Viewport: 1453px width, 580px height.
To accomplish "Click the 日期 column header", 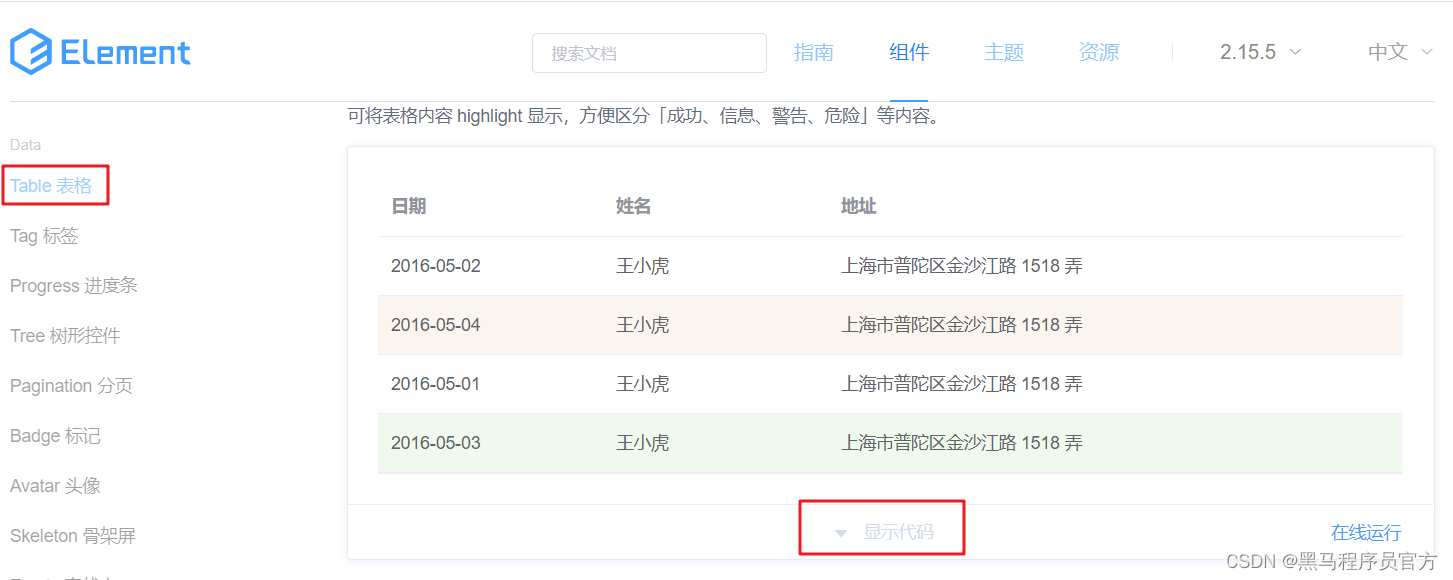I will click(408, 206).
